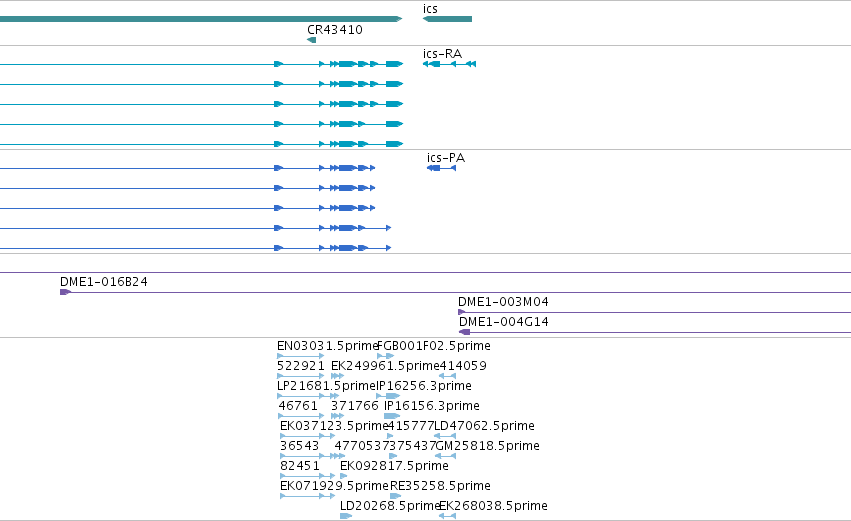Open the EK092817.5prime EST label
The width and height of the screenshot is (851, 521).
[x=395, y=466]
